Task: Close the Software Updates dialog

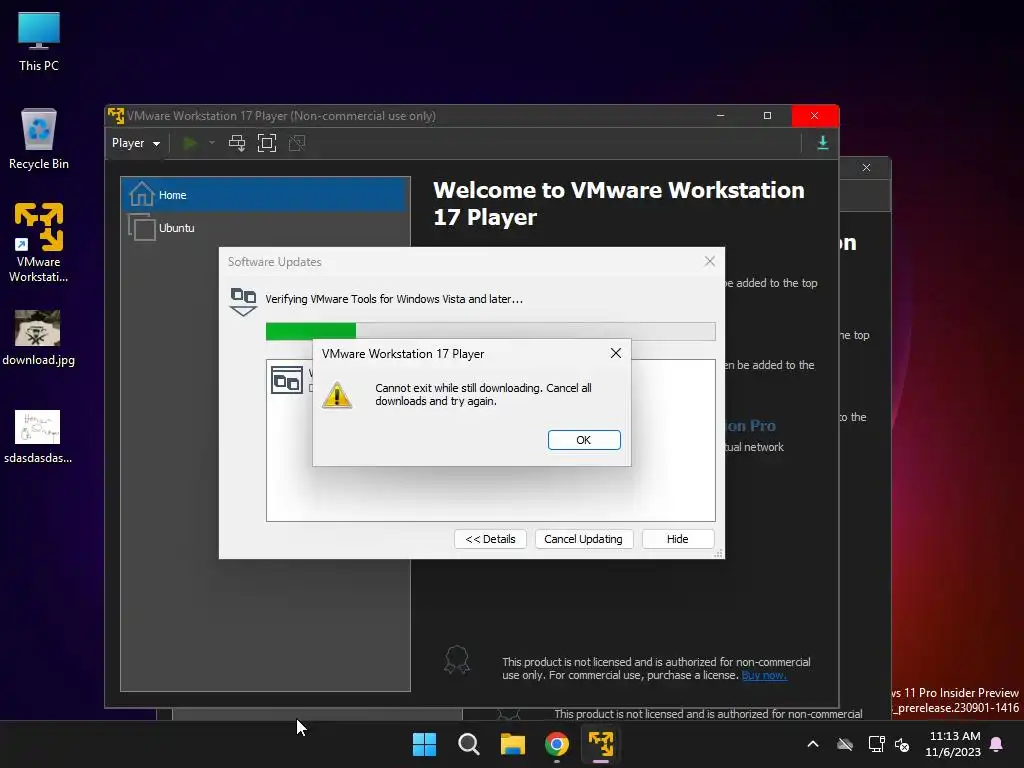Action: pyautogui.click(x=710, y=261)
